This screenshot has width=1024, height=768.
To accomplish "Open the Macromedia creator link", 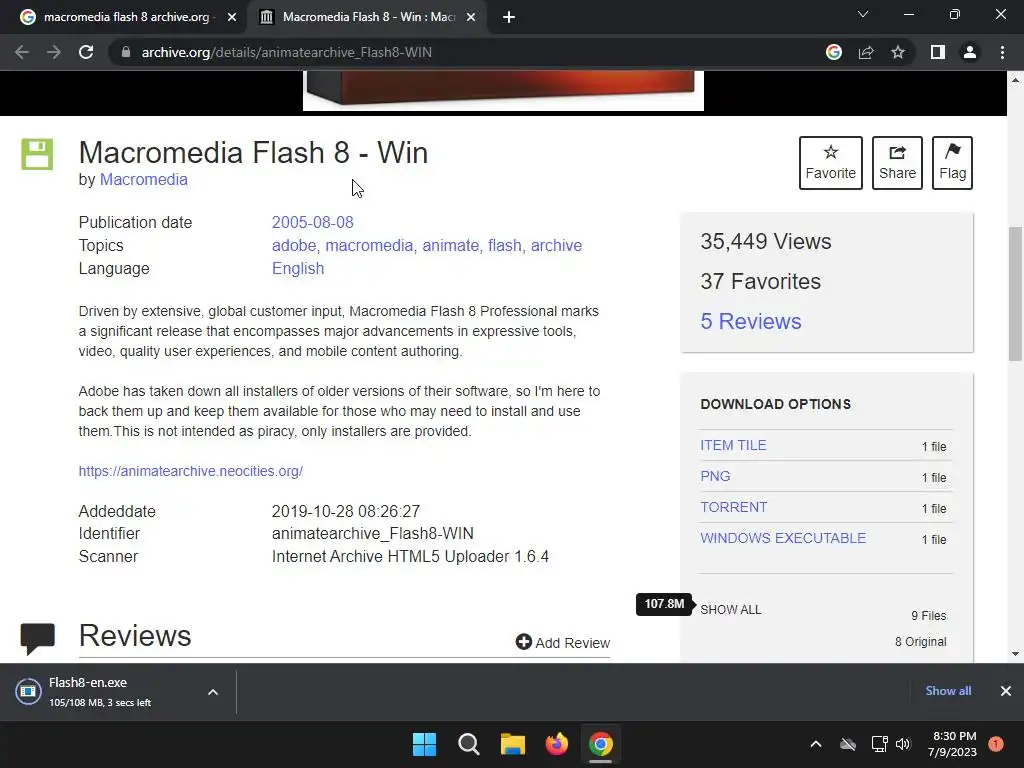I will tap(144, 180).
